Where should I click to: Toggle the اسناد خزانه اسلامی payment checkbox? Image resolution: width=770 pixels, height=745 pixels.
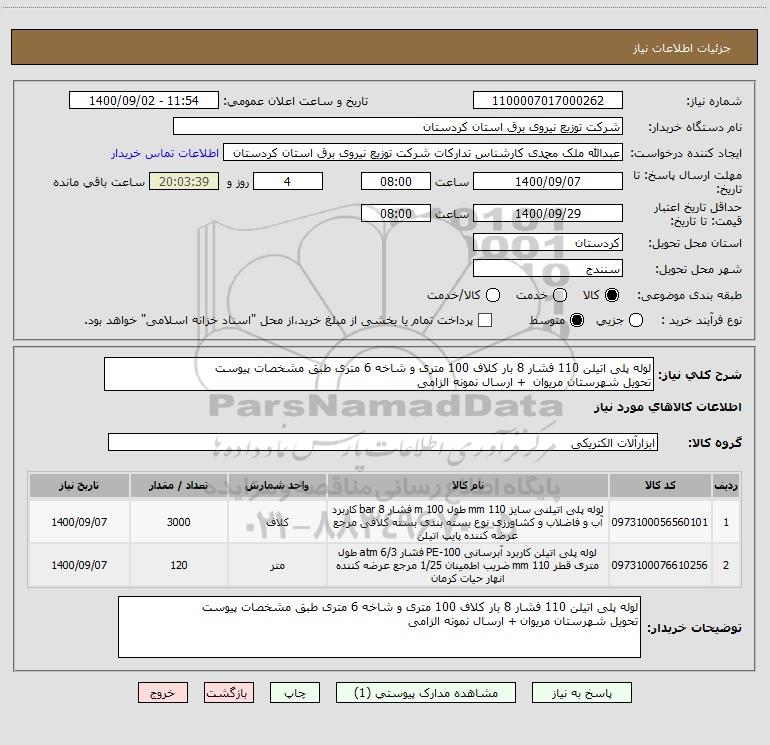point(485,320)
